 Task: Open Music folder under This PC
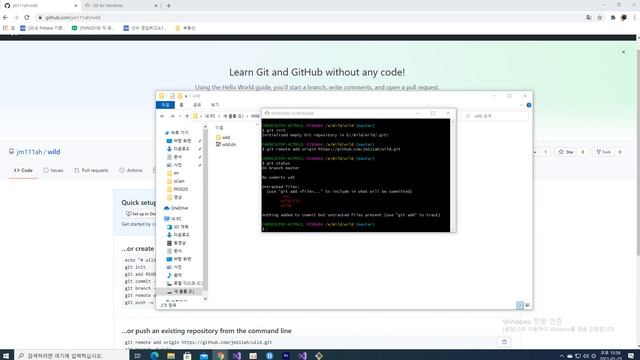tap(175, 275)
